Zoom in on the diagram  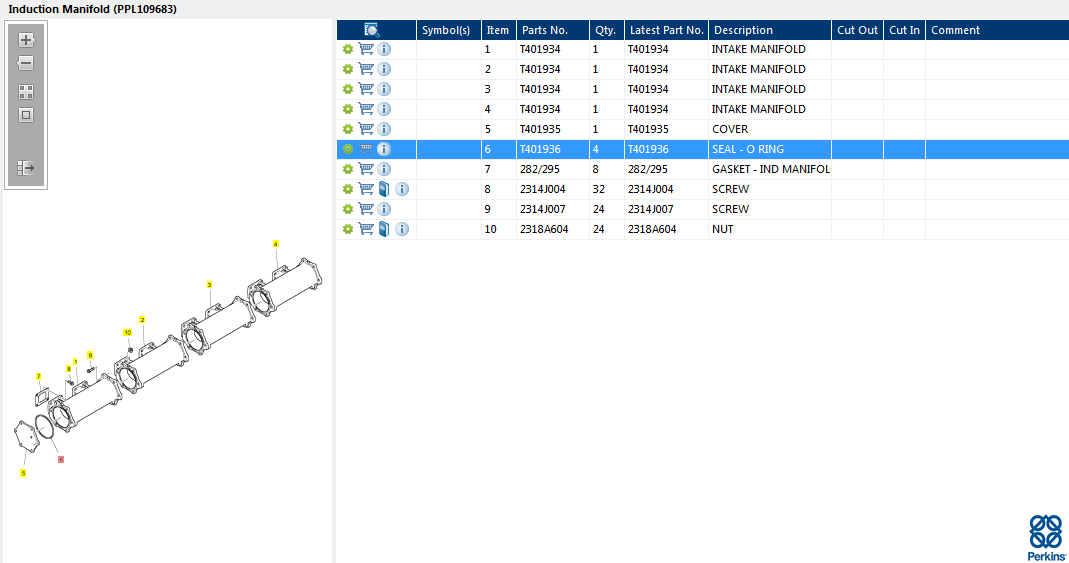26,41
